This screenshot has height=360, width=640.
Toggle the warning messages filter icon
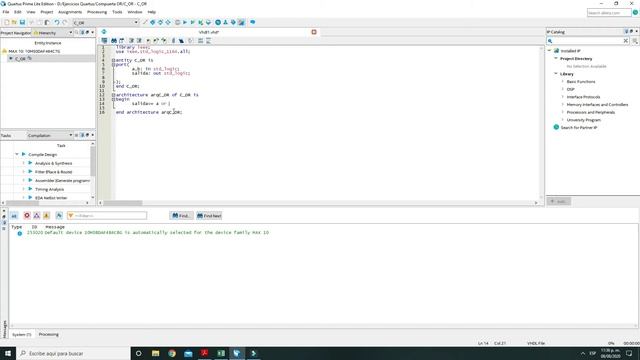pyautogui.click(x=47, y=216)
